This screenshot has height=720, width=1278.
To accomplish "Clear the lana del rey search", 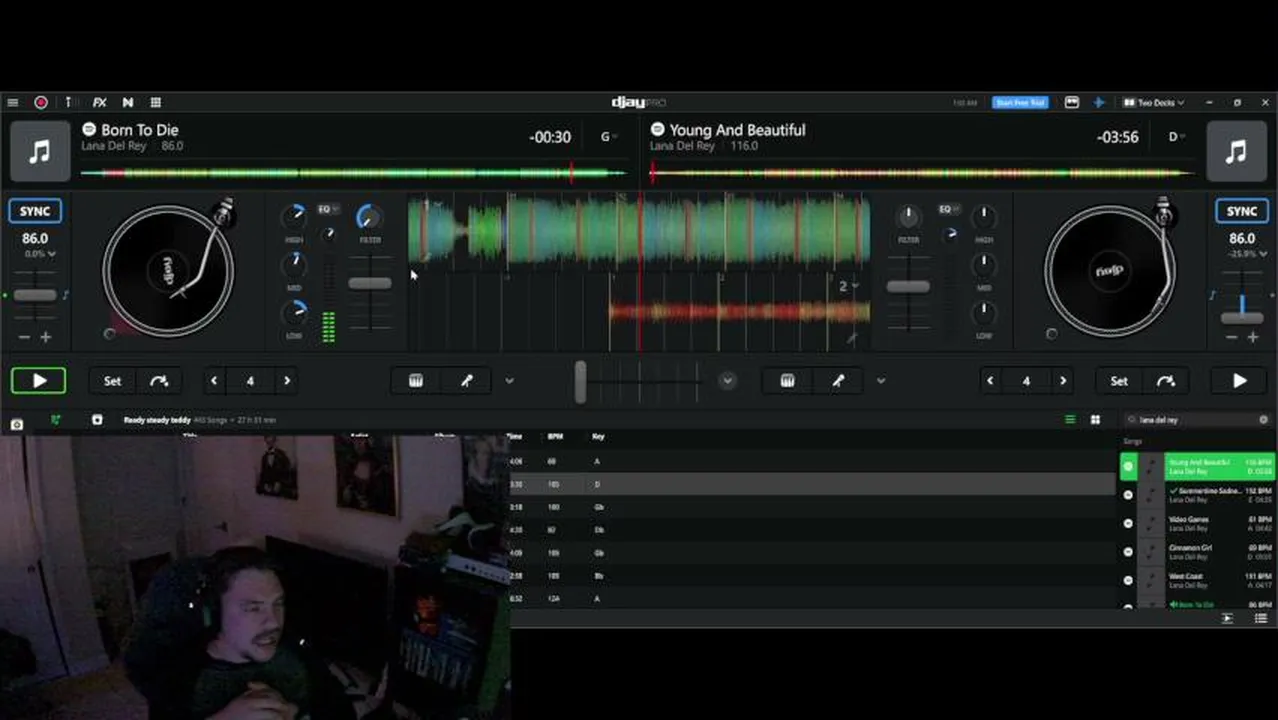I will pyautogui.click(x=1263, y=420).
